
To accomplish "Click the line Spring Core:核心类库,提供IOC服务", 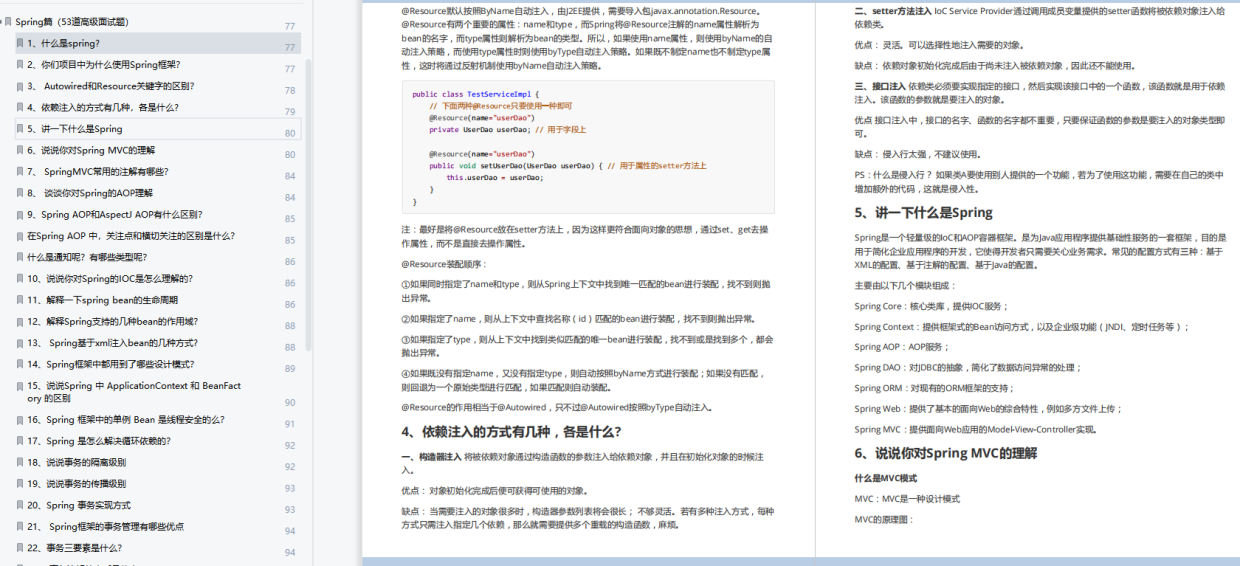I will 932,306.
